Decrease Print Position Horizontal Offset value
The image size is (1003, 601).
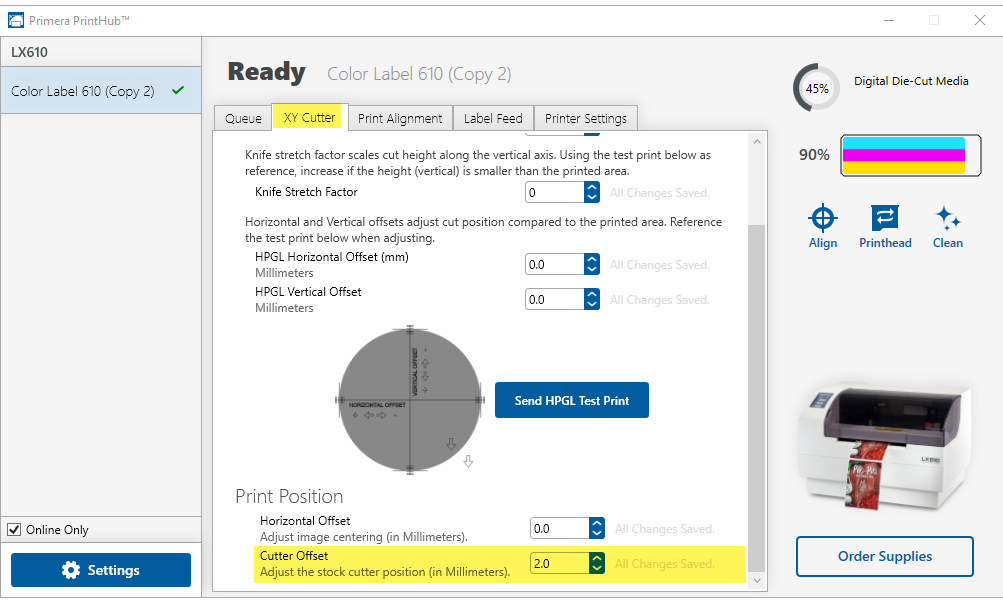pos(597,534)
